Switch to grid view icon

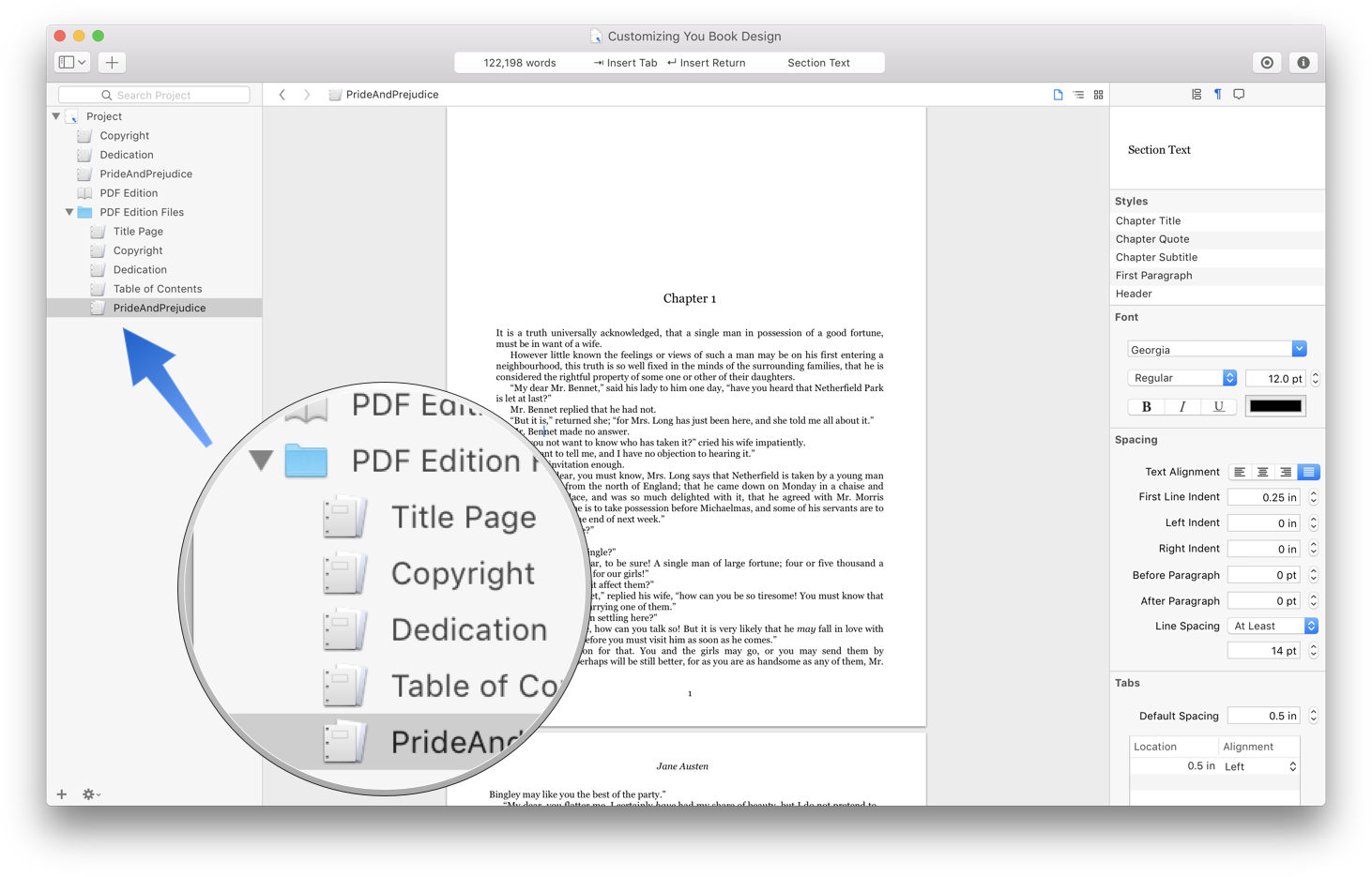[1098, 95]
